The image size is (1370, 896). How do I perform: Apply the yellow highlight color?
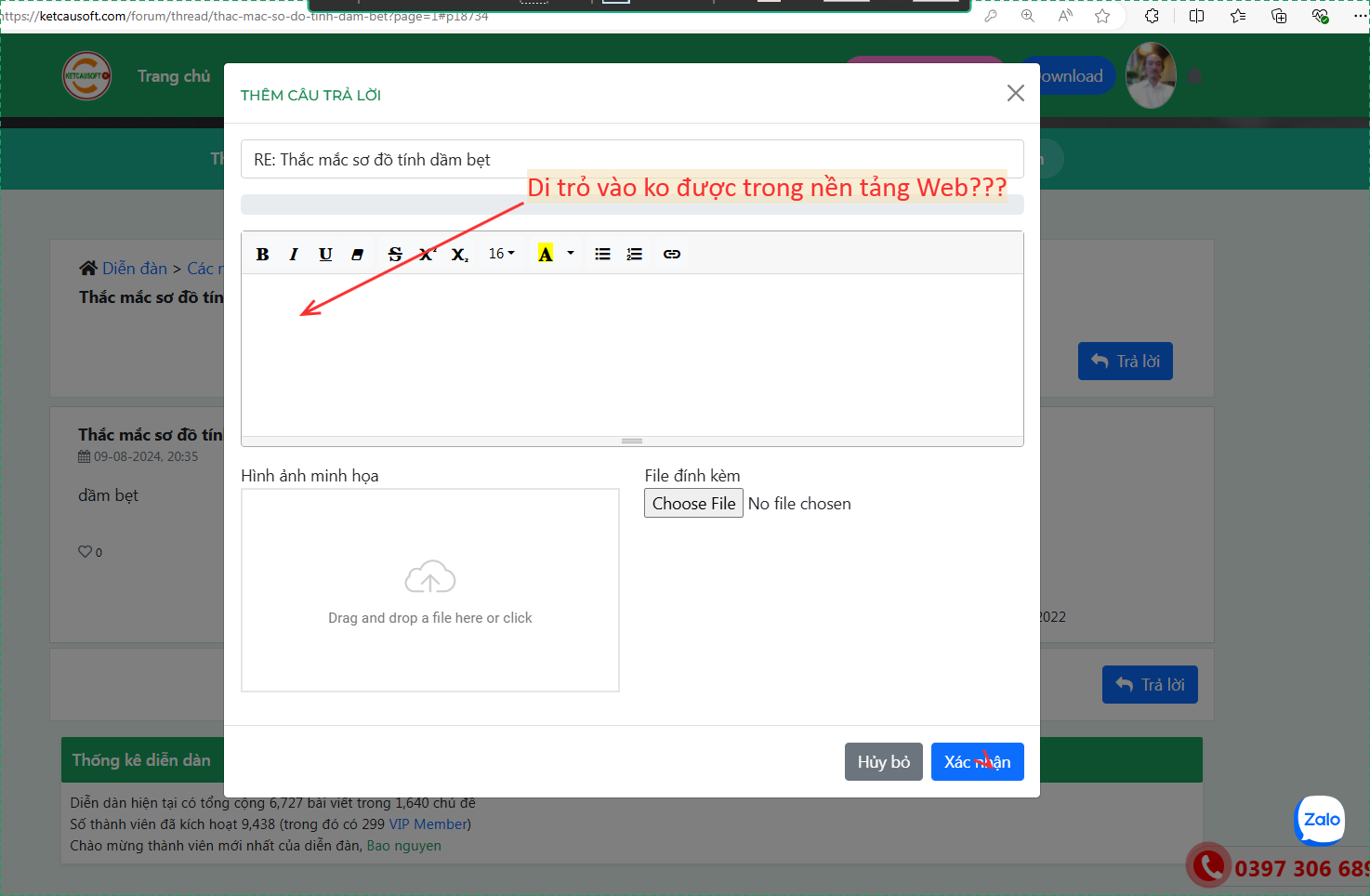point(546,255)
